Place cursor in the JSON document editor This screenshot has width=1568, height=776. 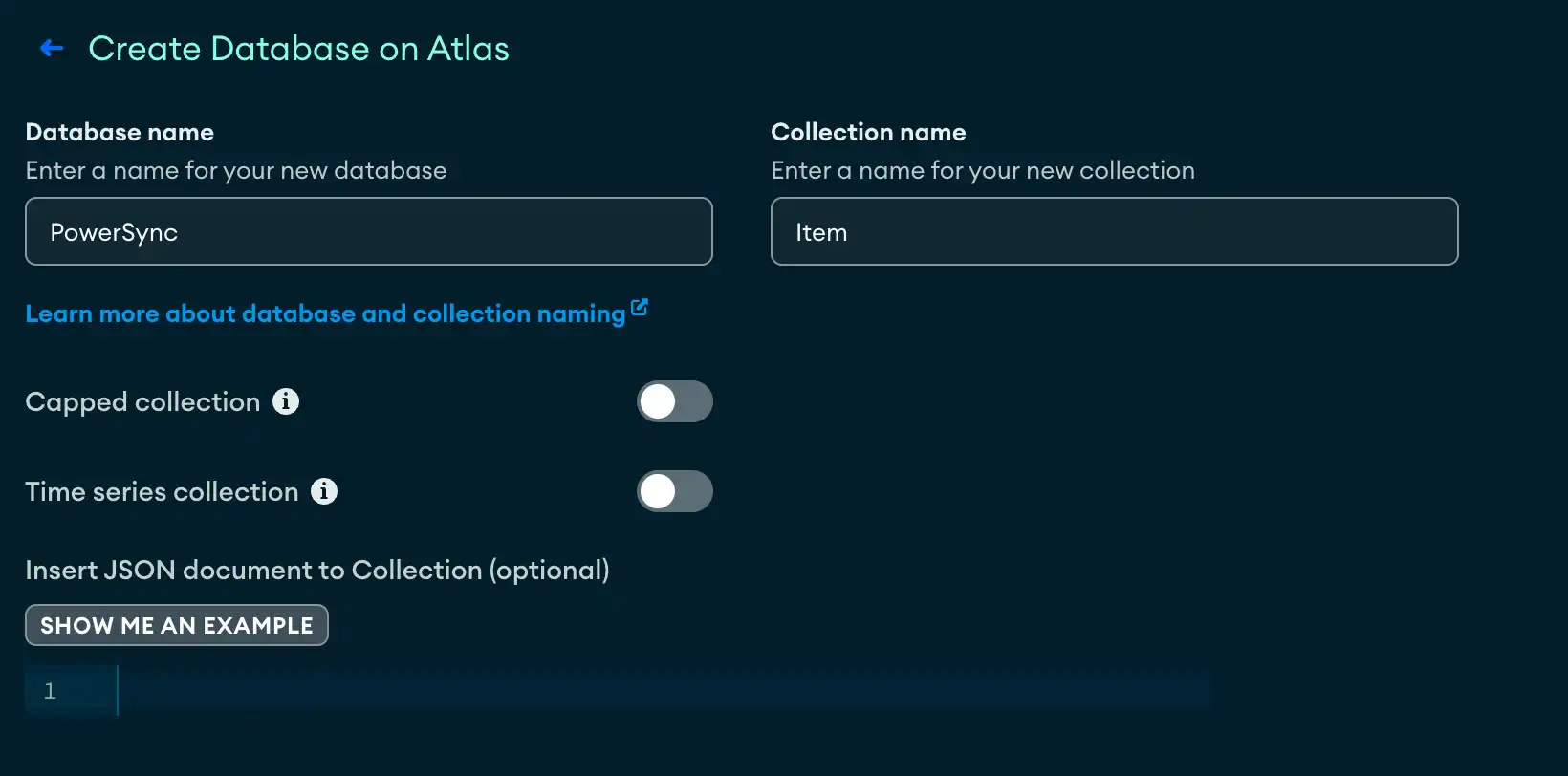tap(660, 690)
